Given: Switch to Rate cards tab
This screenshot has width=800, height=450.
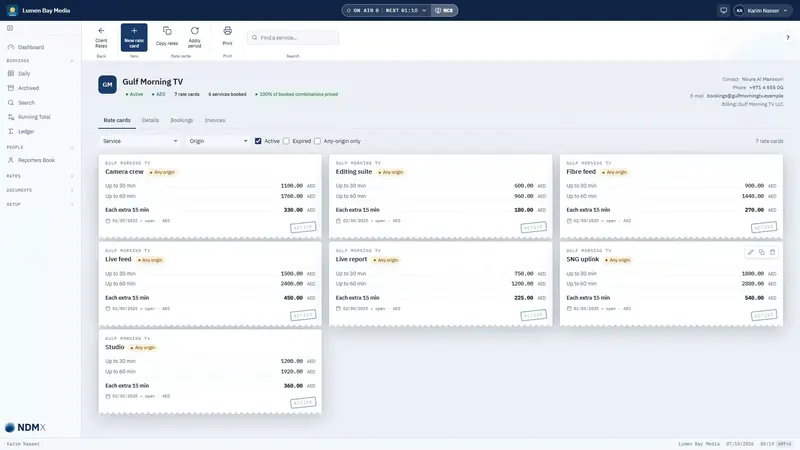Looking at the screenshot, I should click(x=117, y=120).
